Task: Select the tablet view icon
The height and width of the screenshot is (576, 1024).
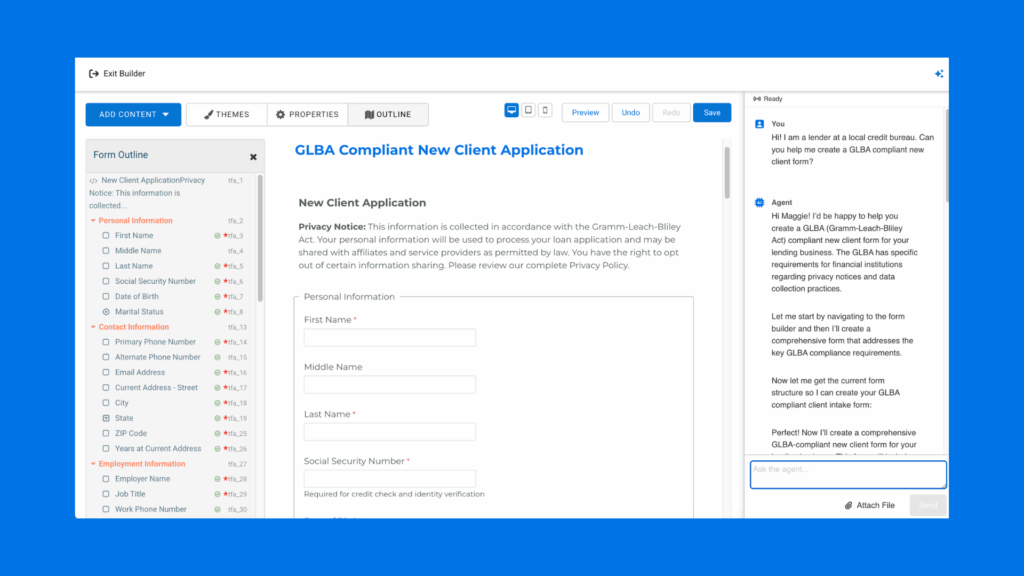Action: 528,111
